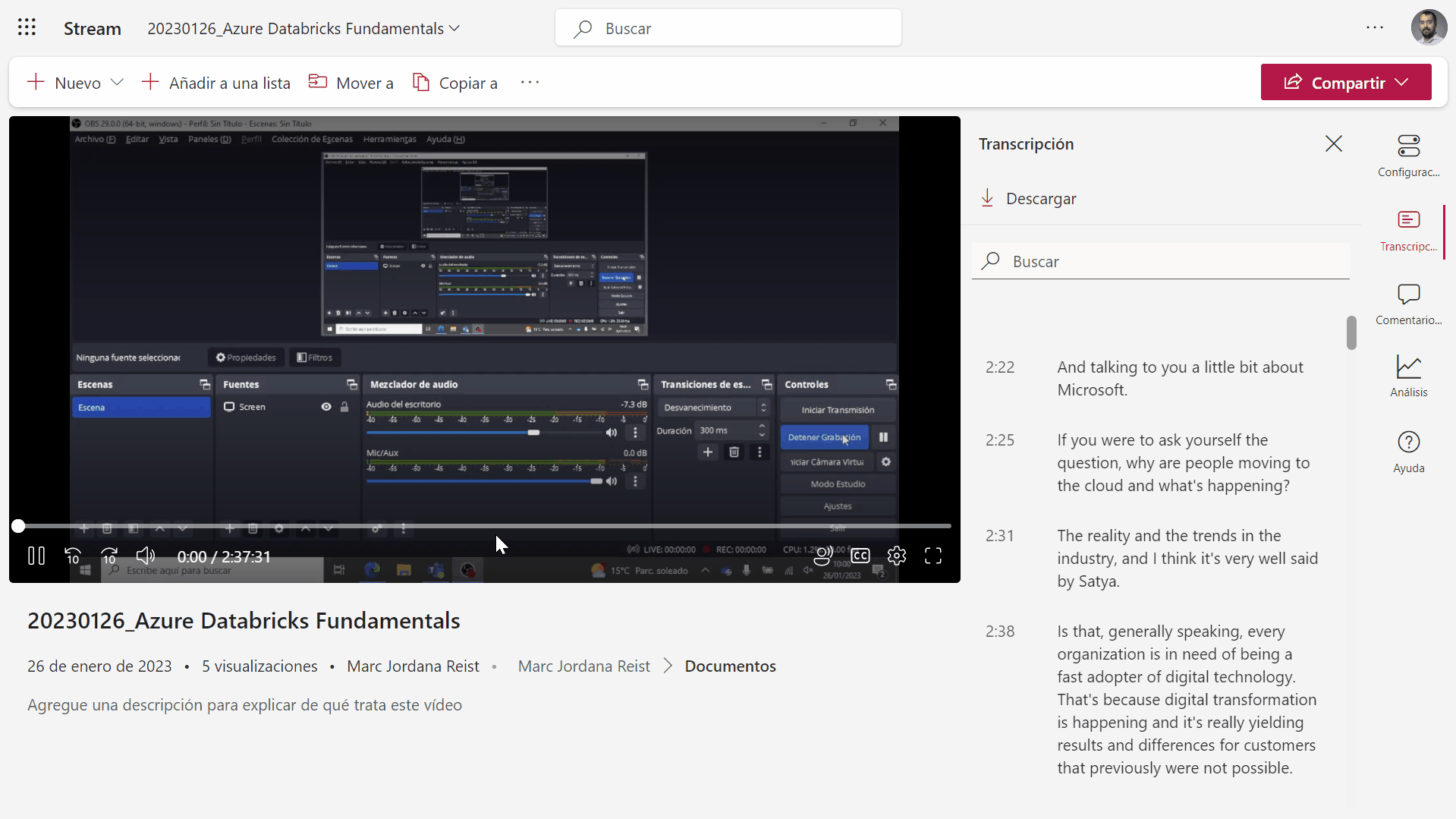Jump to transcript entry at 2:38
Image resolution: width=1456 pixels, height=819 pixels.
[x=1159, y=699]
